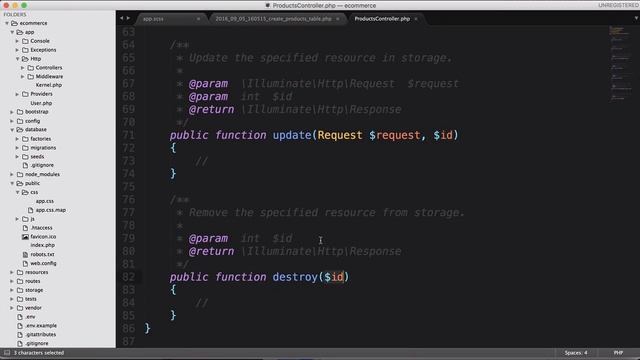This screenshot has height=360, width=640.
Task: Click line number 71 in gutter
Action: 128,135
